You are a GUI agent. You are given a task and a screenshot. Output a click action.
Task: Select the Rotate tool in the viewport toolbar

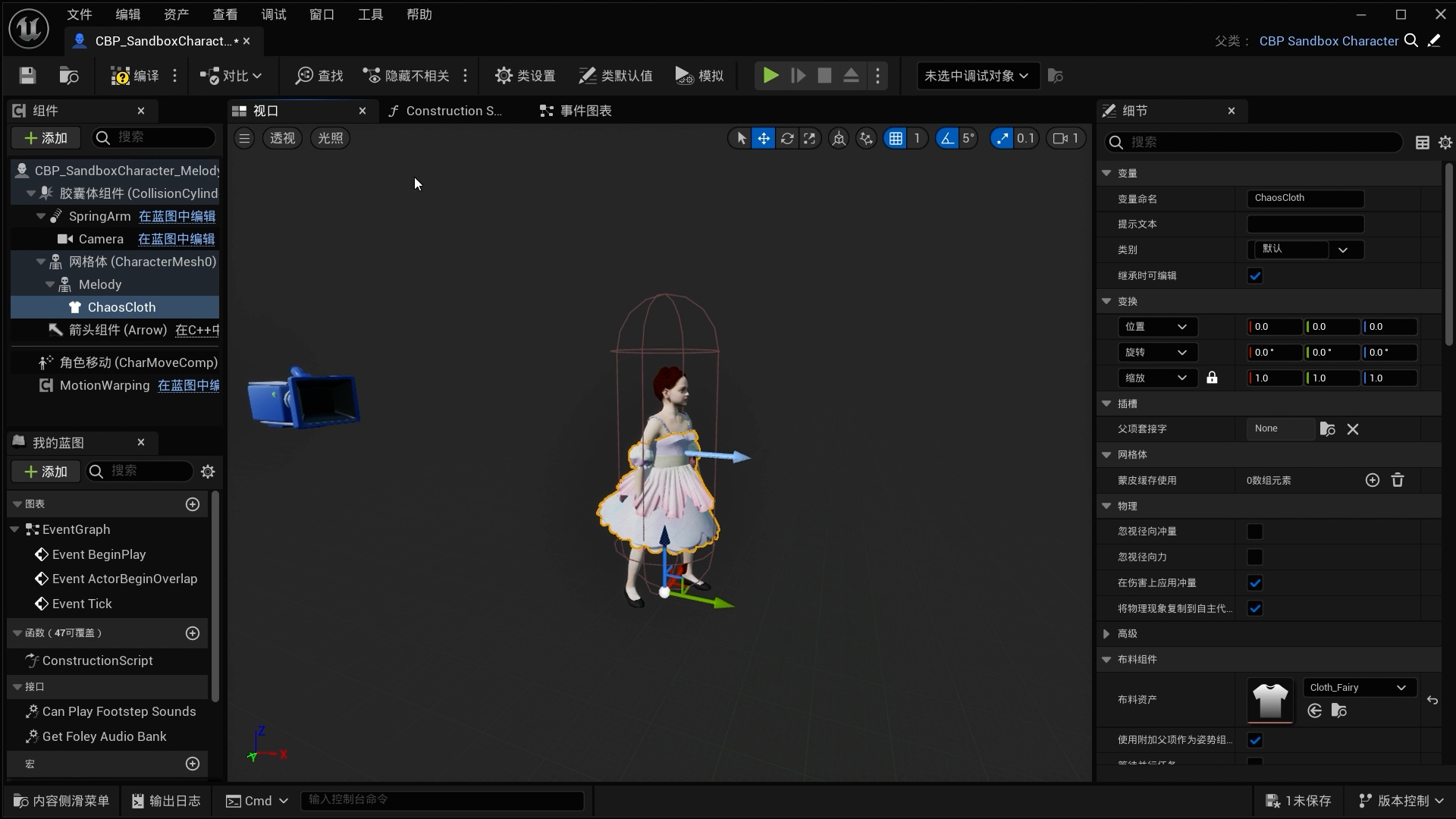click(x=788, y=138)
